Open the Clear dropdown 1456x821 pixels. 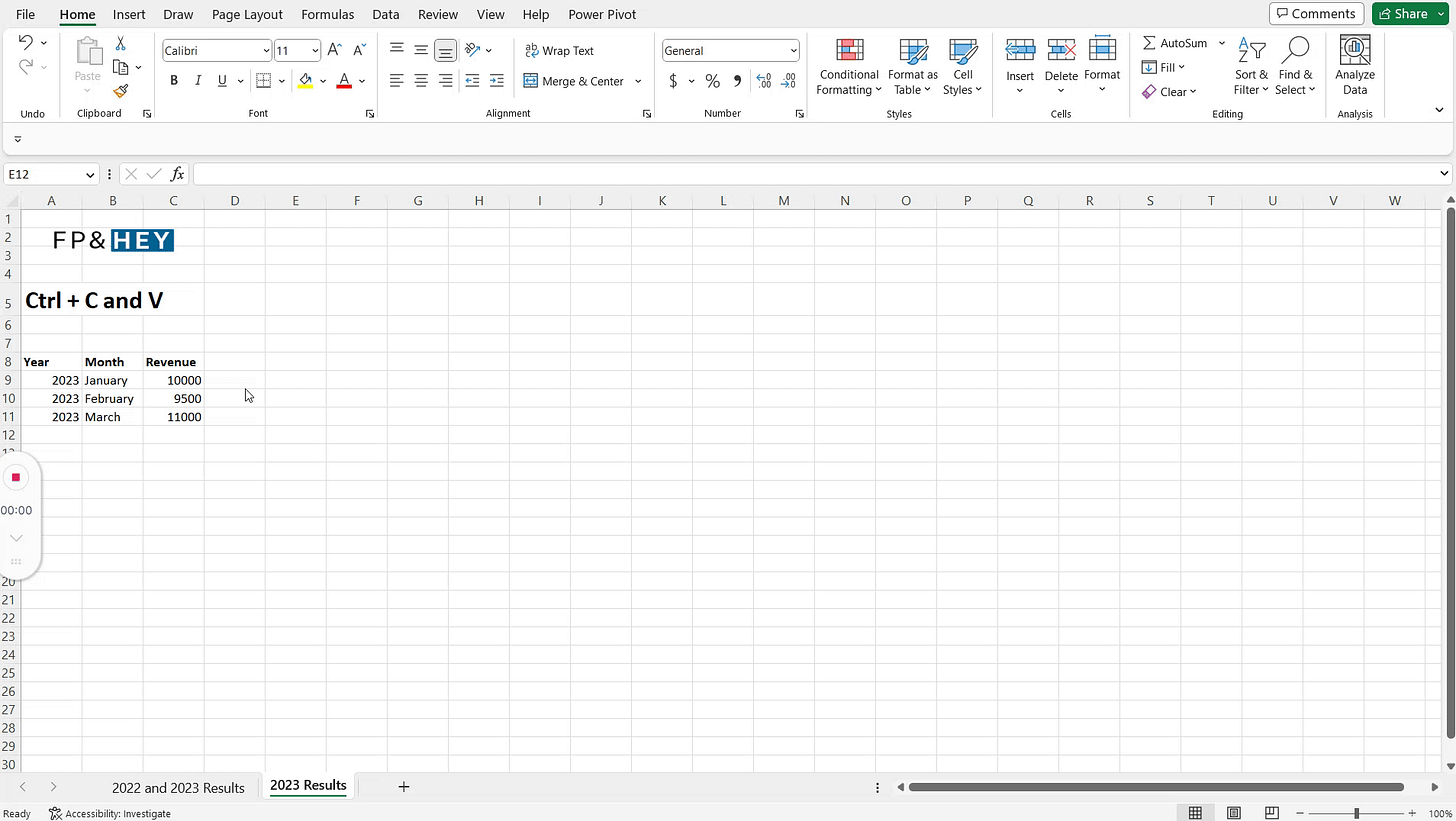pyautogui.click(x=1169, y=91)
